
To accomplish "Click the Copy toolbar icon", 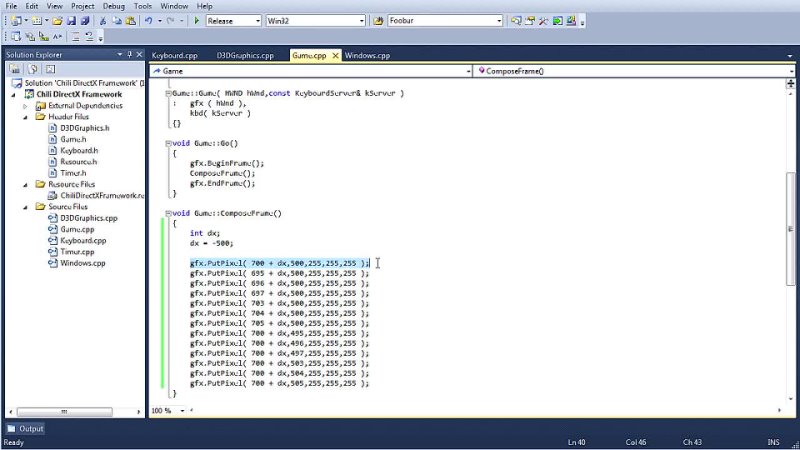I will click(x=117, y=21).
